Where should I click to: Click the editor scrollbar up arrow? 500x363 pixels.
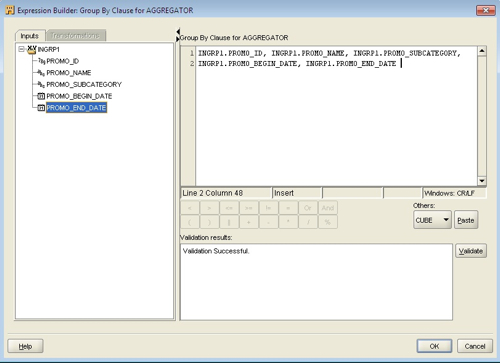click(482, 51)
